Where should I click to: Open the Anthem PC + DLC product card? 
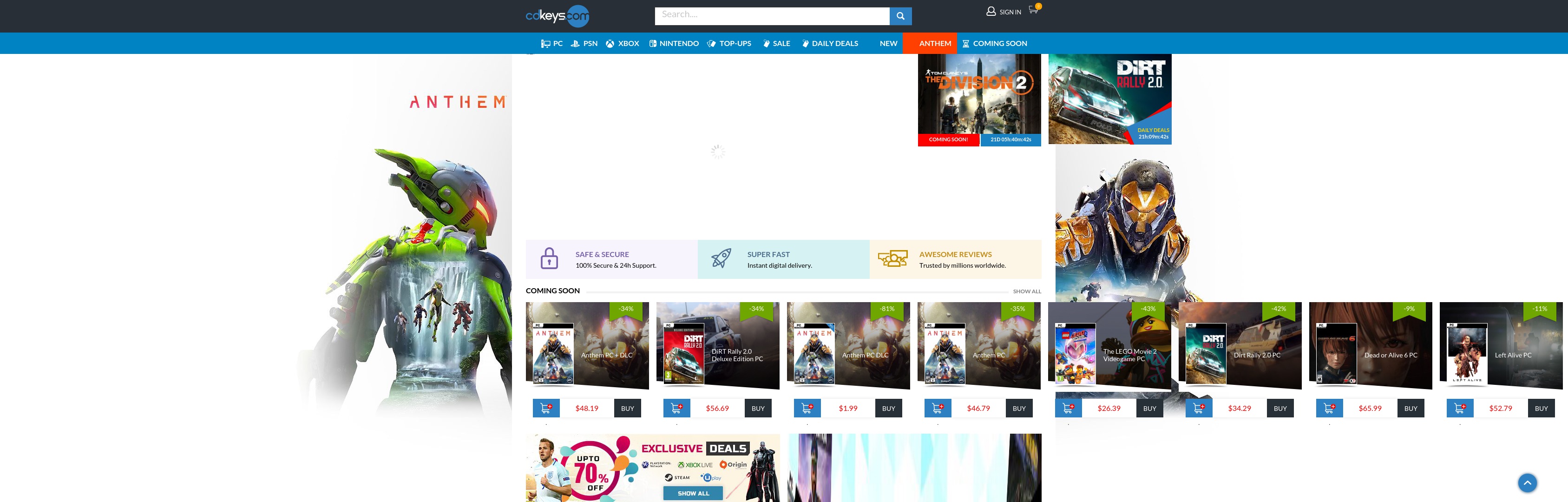[587, 345]
